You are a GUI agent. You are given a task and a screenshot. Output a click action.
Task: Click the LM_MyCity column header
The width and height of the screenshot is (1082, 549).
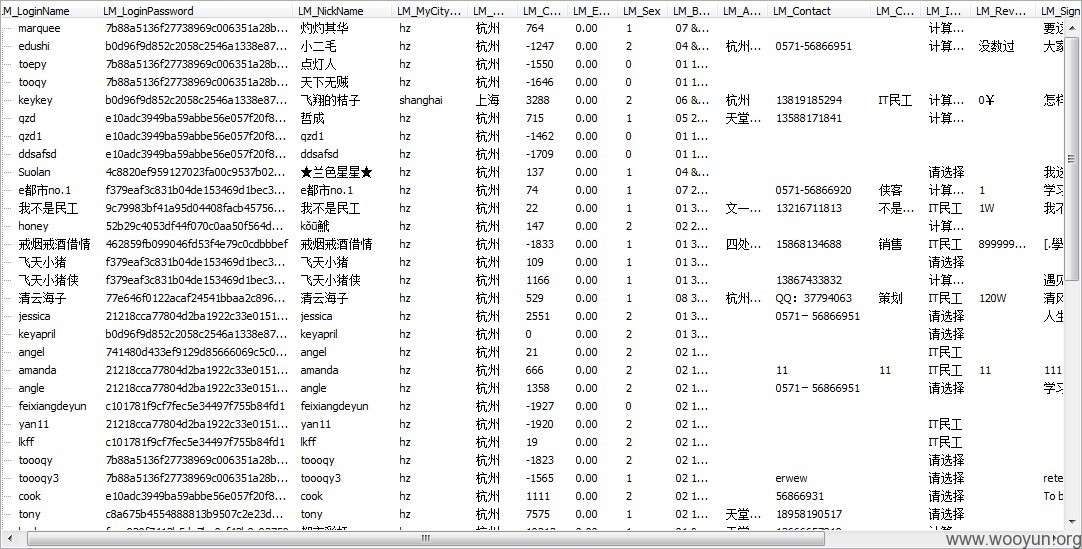click(x=430, y=11)
